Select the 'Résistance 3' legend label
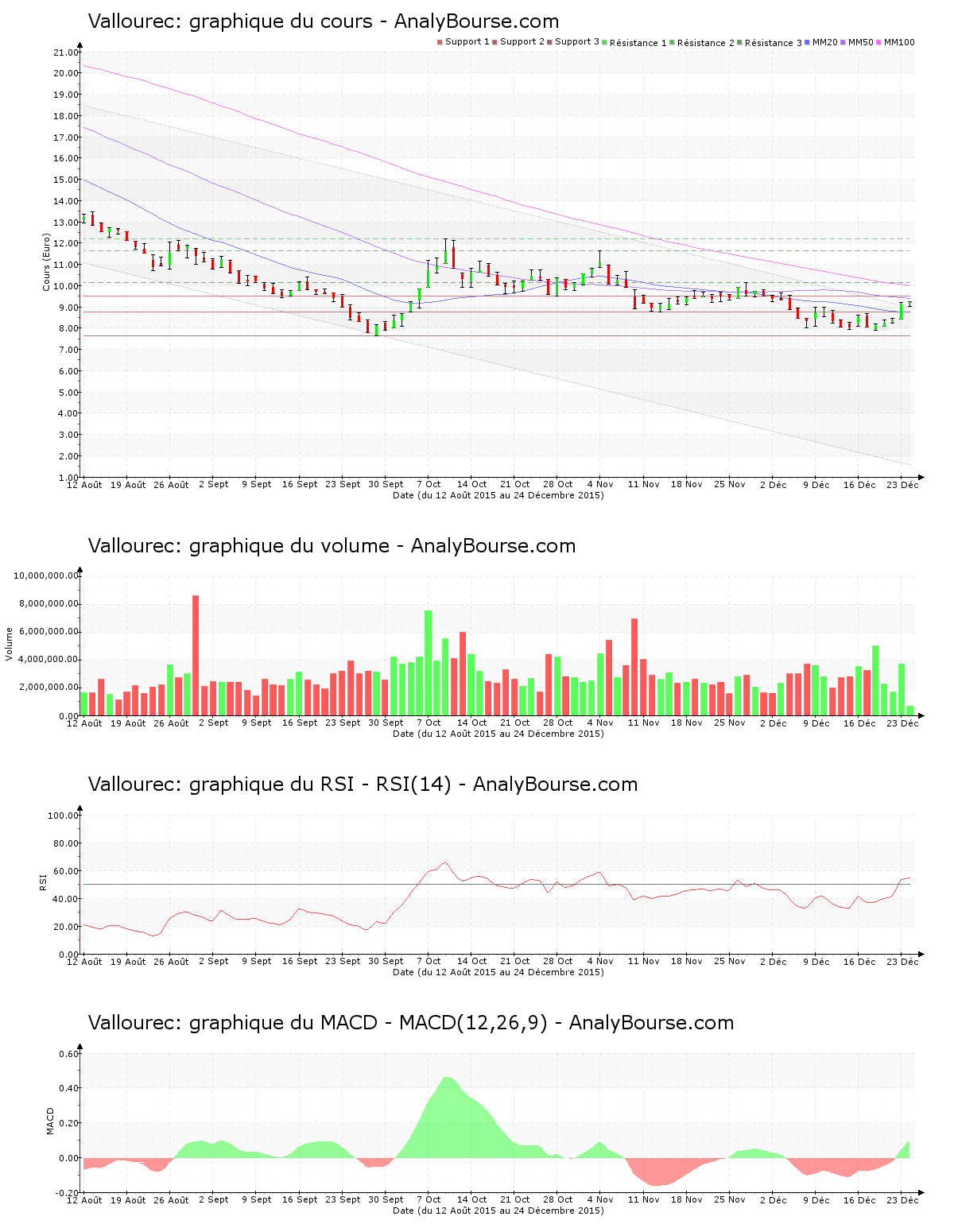Screen dimensions: 954x1232 pyautogui.click(x=774, y=42)
